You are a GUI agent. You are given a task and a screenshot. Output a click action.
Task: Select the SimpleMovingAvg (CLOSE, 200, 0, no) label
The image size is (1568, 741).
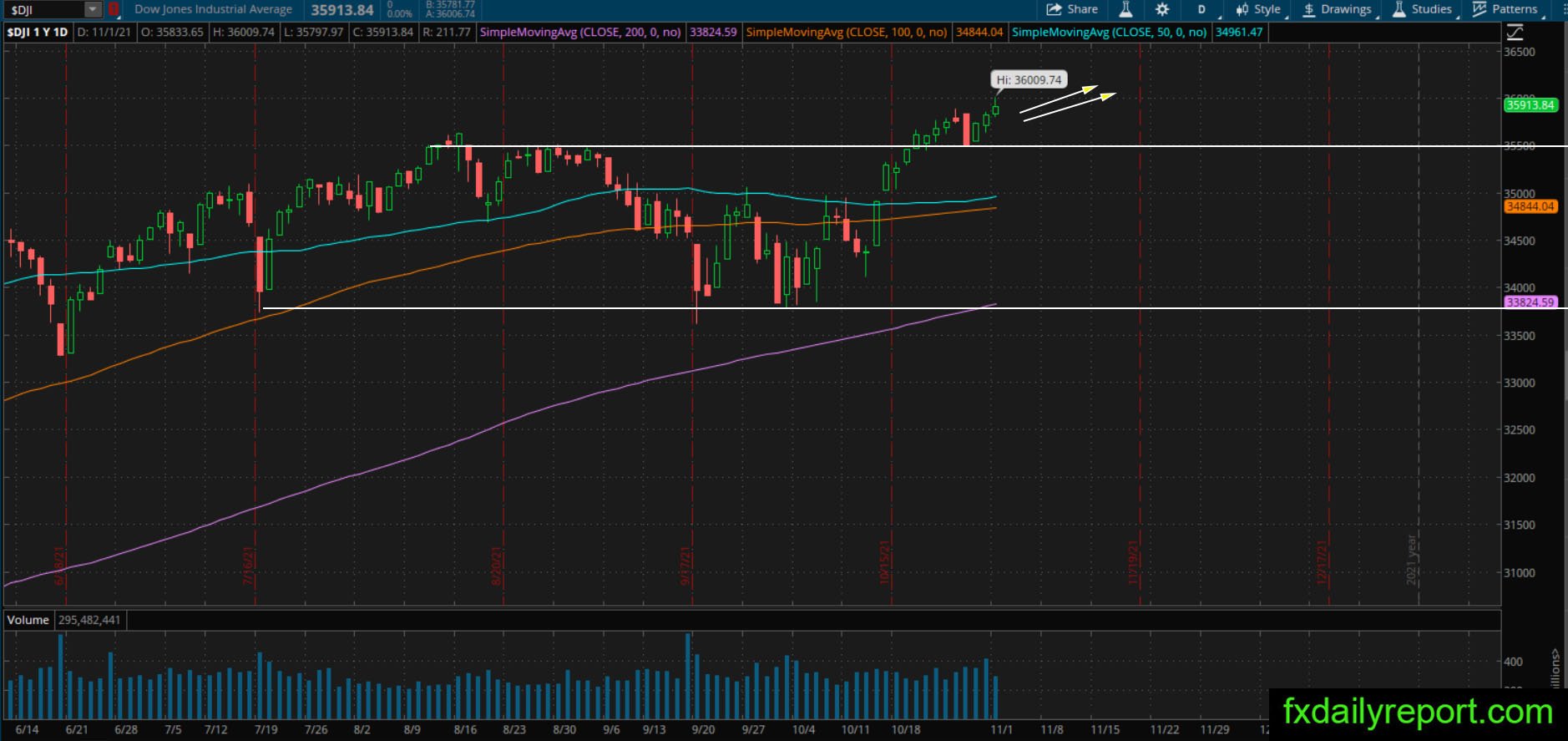coord(580,32)
